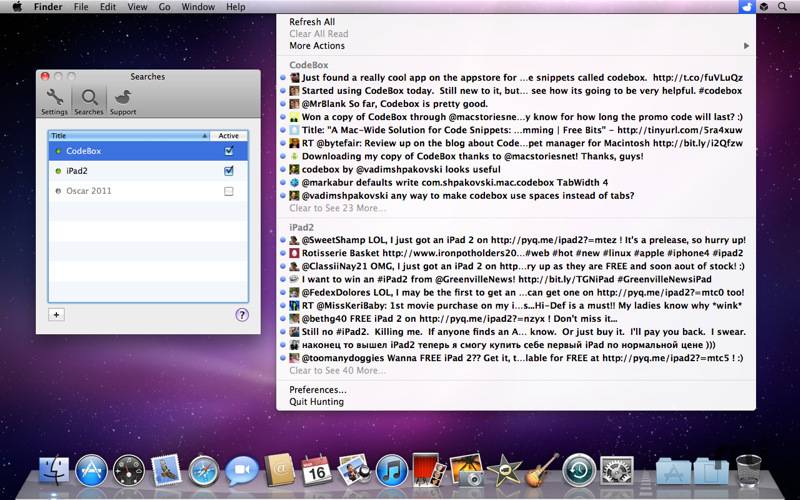Open App Store from the Dock
Screen dimensions: 800x500
(91, 470)
